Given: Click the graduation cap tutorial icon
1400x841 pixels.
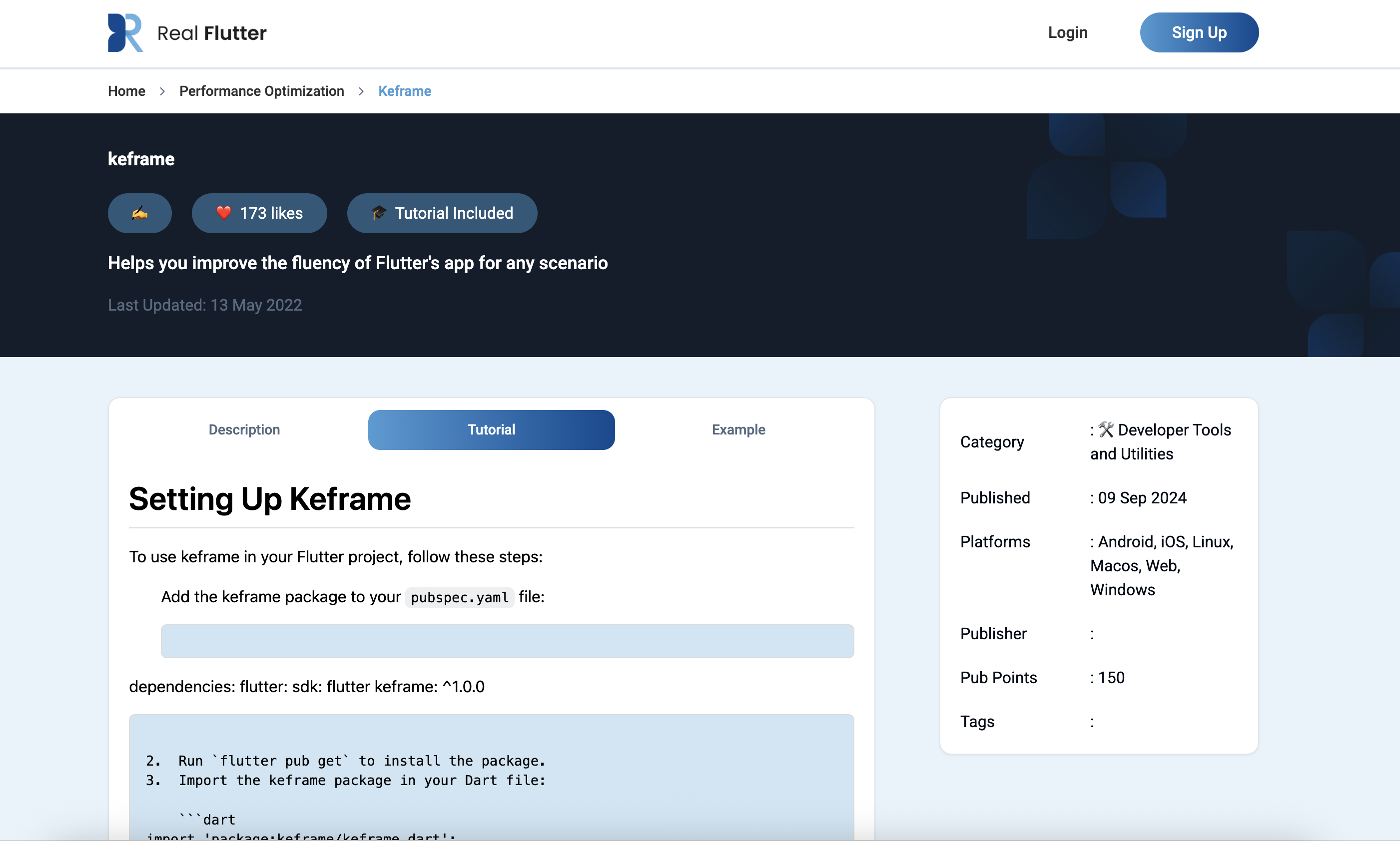Looking at the screenshot, I should [379, 213].
